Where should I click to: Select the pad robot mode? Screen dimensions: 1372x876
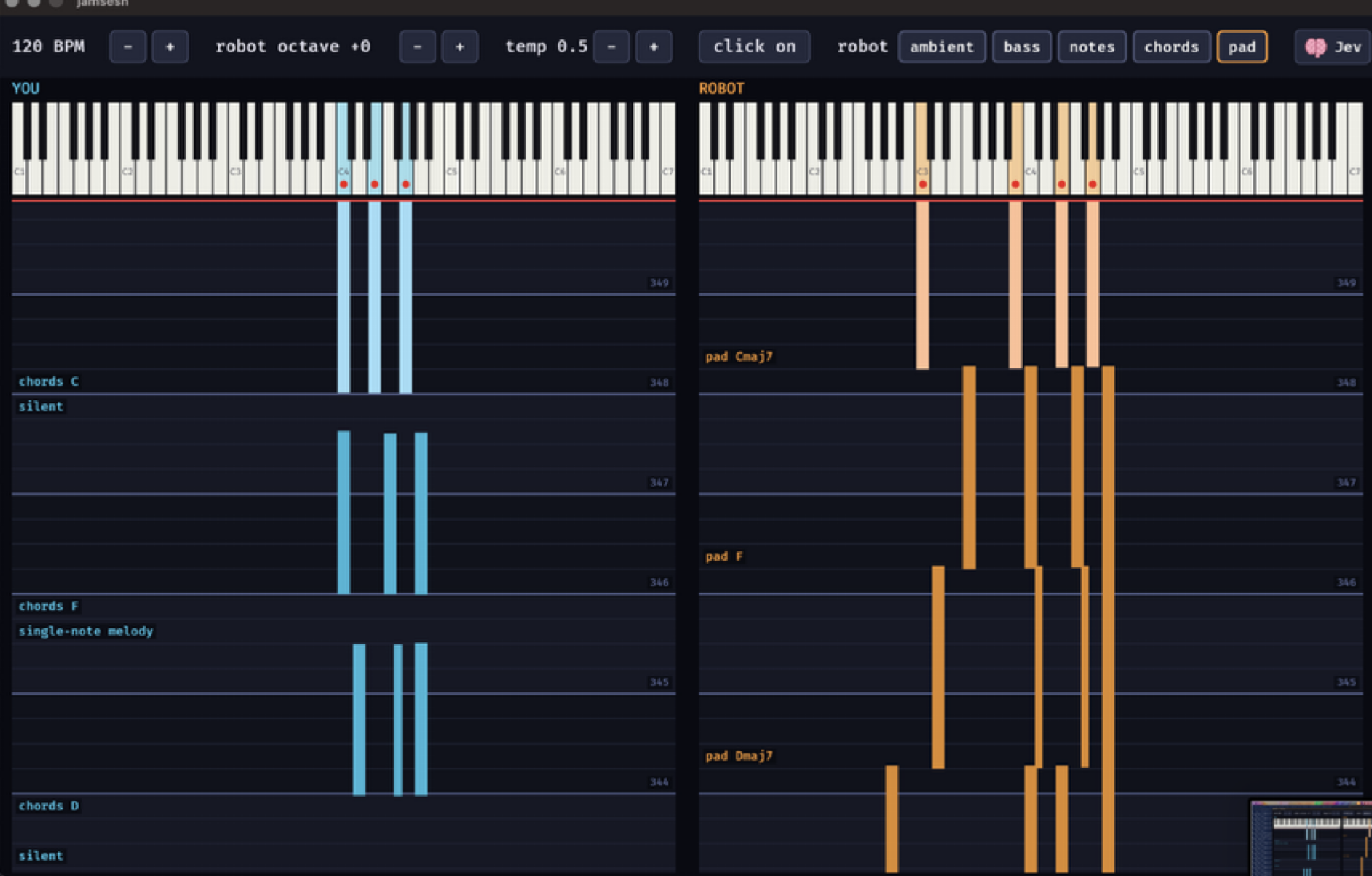(1242, 47)
